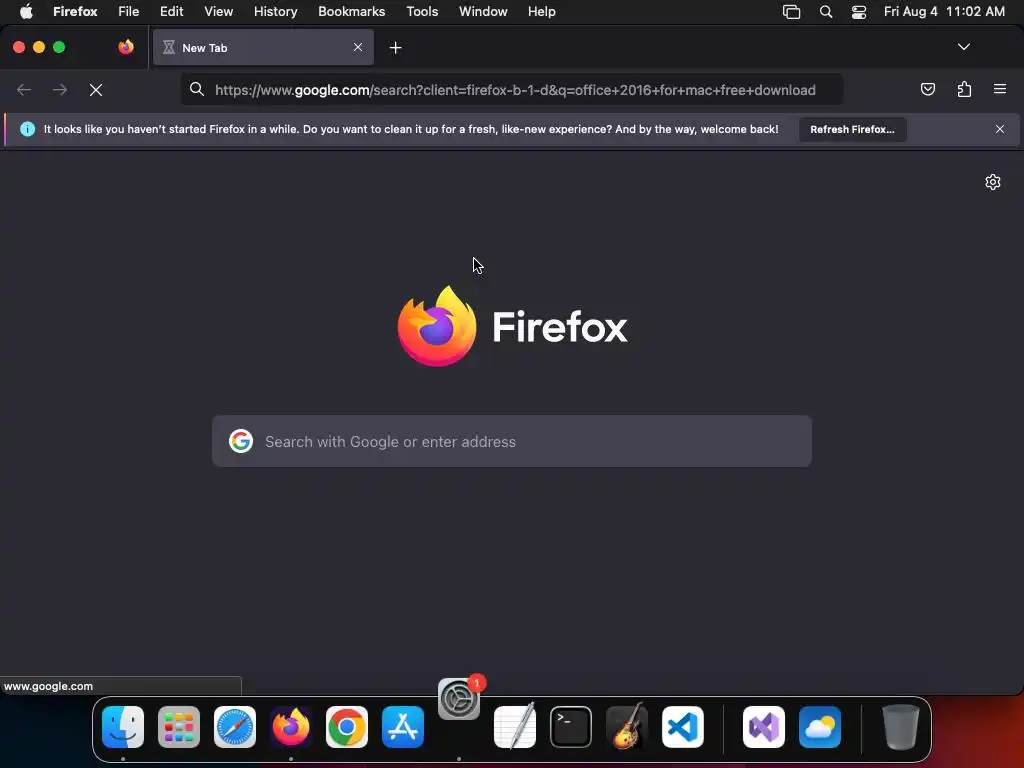Image resolution: width=1024 pixels, height=768 pixels.
Task: Open the Window menu
Action: (x=483, y=12)
